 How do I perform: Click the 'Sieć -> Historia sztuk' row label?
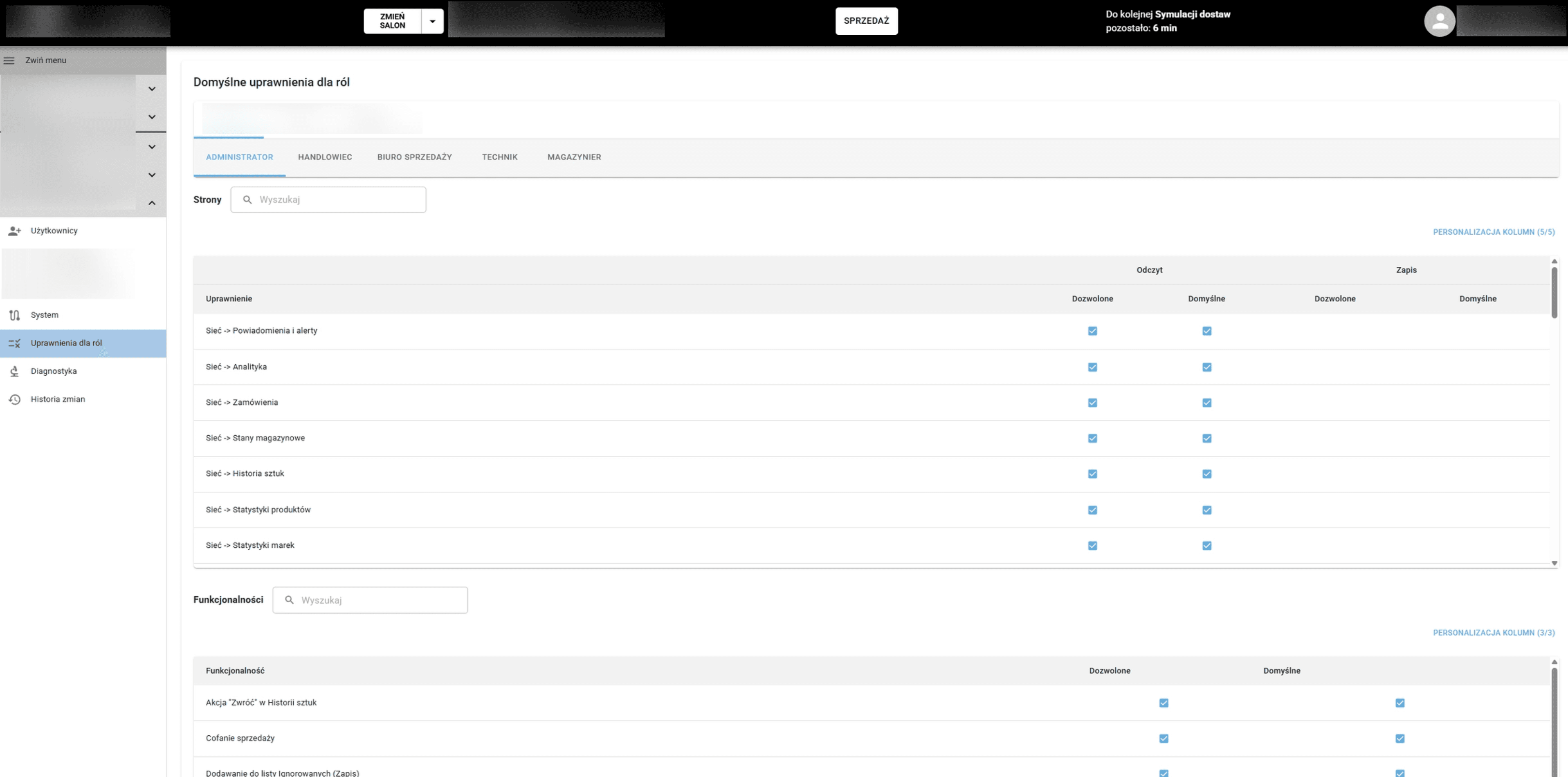pyautogui.click(x=245, y=473)
